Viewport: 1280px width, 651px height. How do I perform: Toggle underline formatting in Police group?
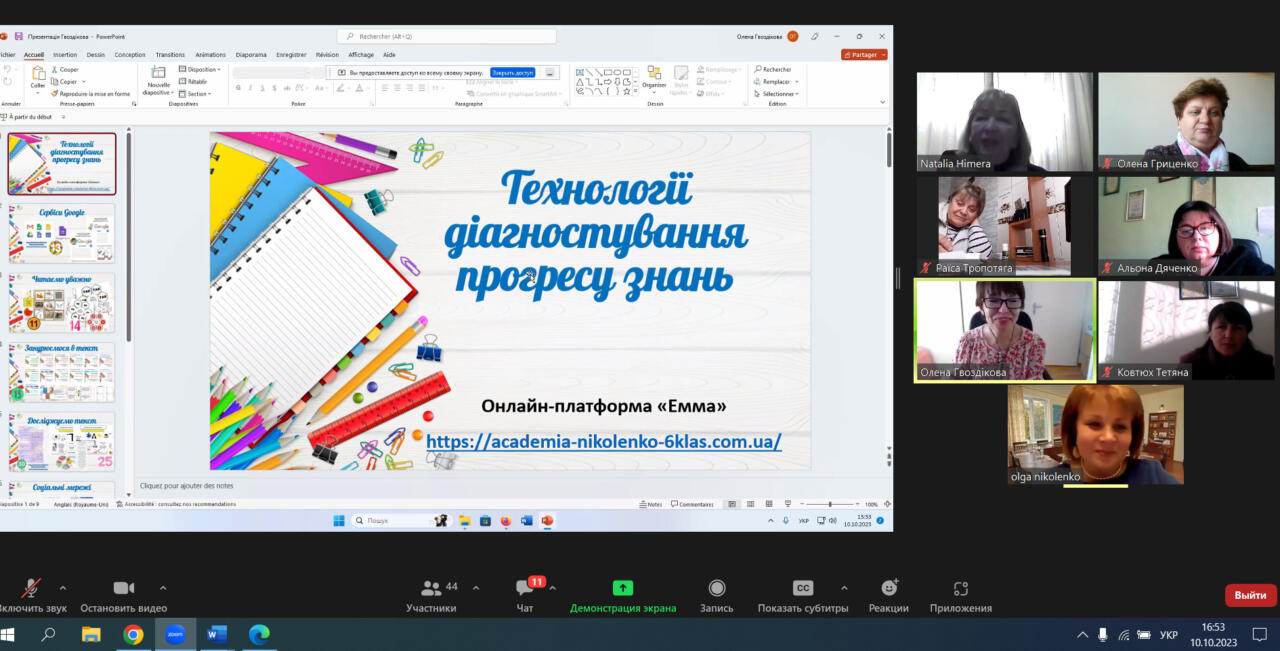[264, 88]
